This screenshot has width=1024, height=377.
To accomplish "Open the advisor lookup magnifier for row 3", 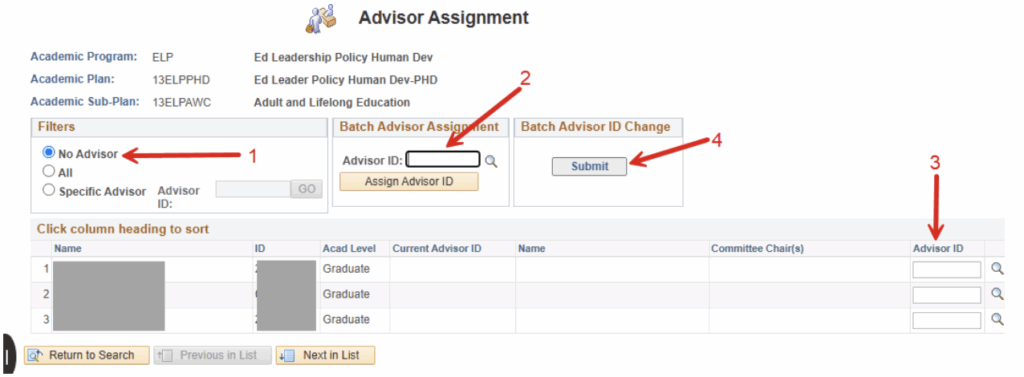I will 997,320.
